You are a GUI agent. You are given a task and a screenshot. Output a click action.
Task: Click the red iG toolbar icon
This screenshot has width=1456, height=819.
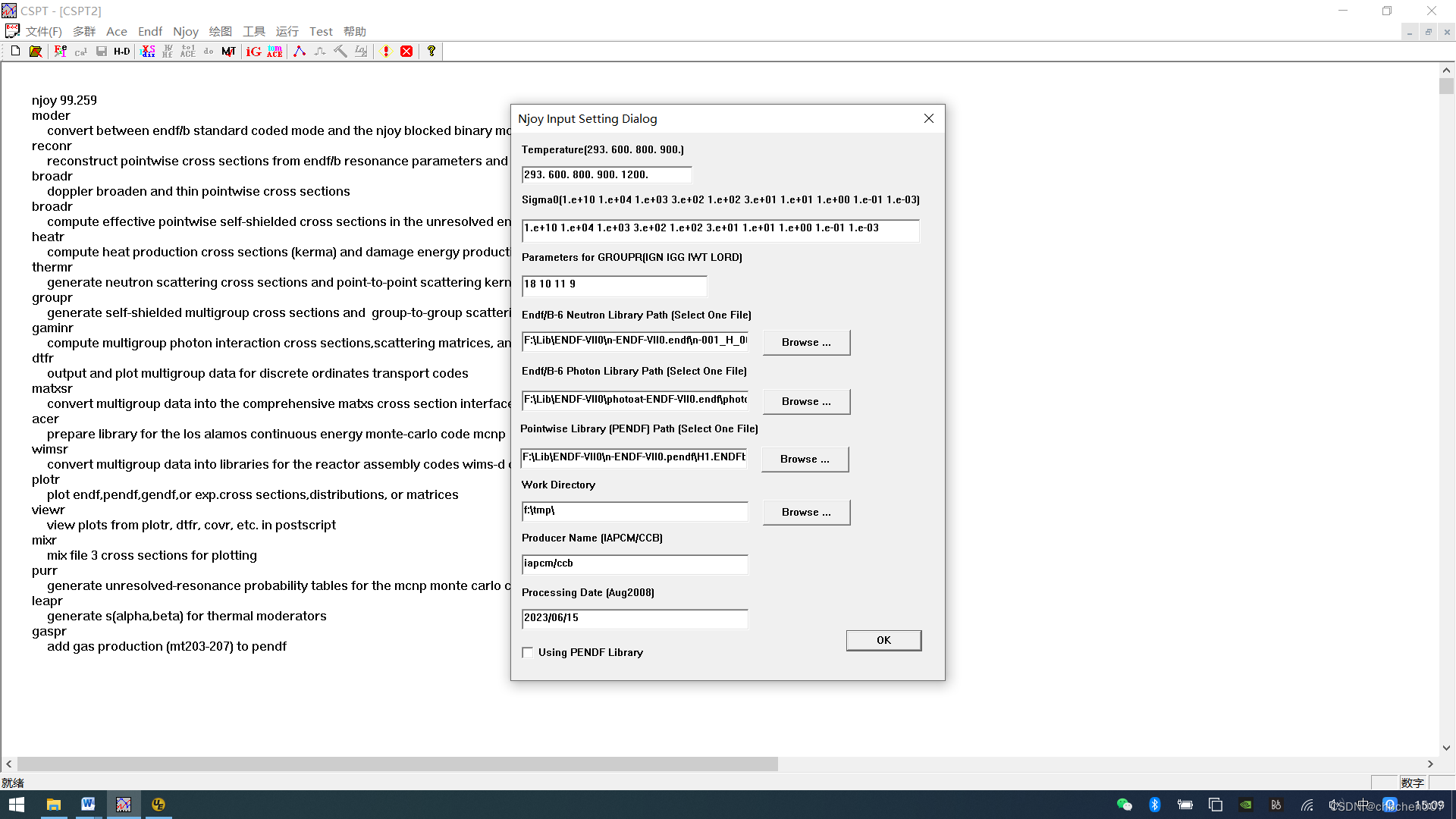253,51
